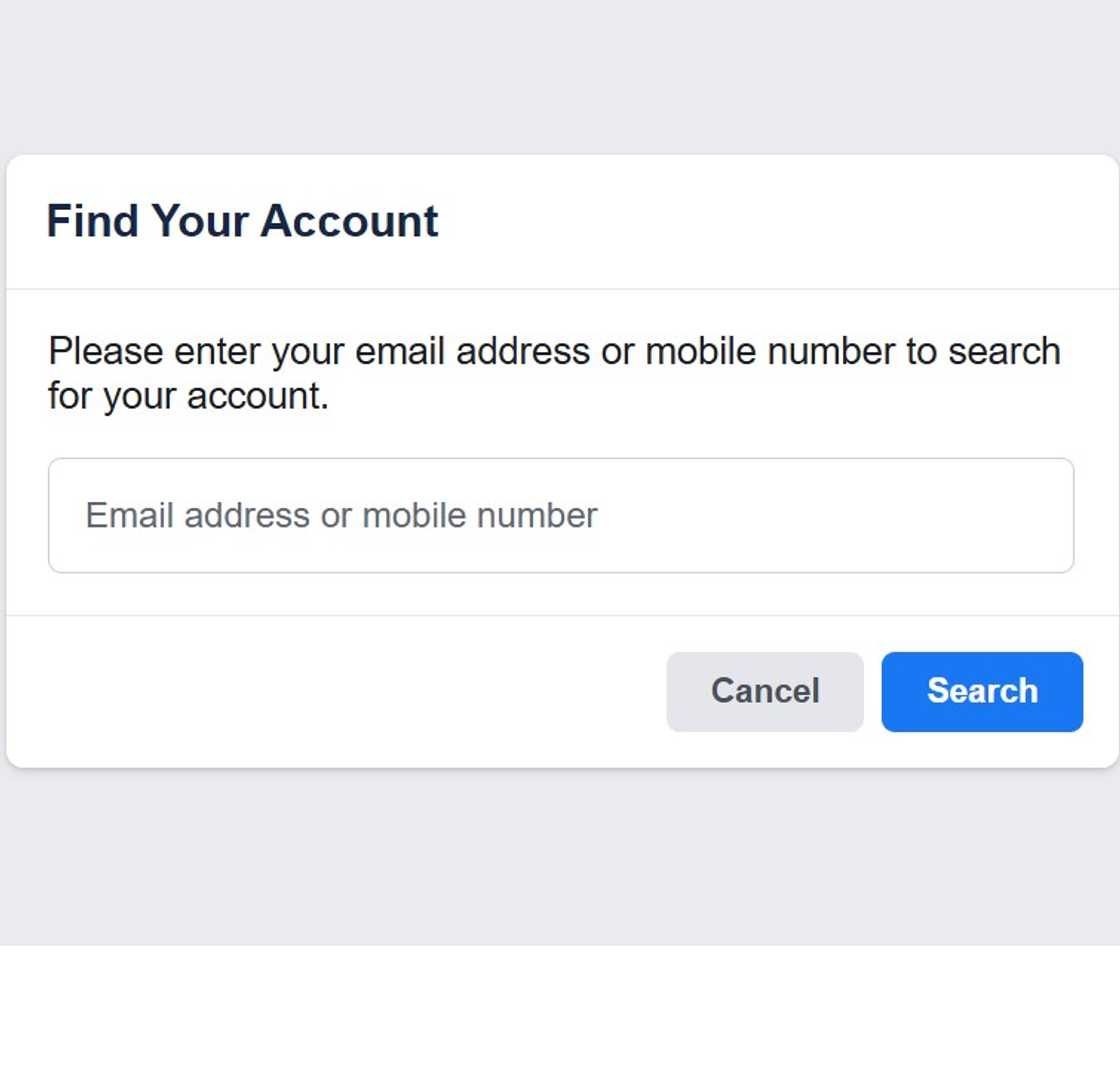This screenshot has height=1067, width=1120.
Task: Click the instruction text about entering email
Action: [554, 371]
